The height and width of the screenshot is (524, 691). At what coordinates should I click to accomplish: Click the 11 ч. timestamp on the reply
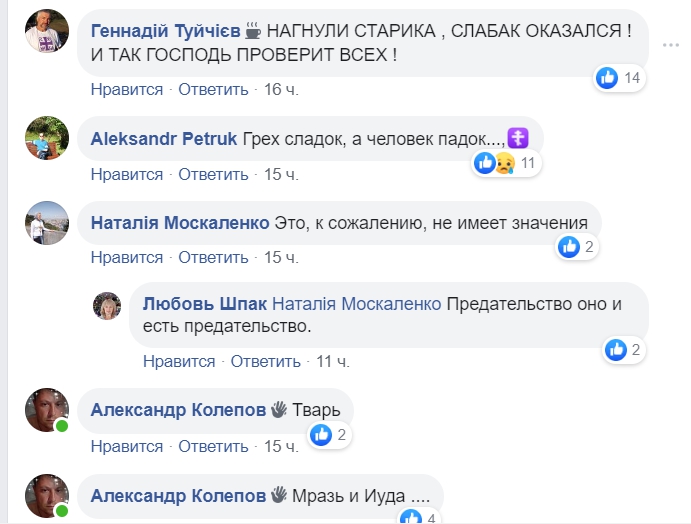pyautogui.click(x=333, y=361)
